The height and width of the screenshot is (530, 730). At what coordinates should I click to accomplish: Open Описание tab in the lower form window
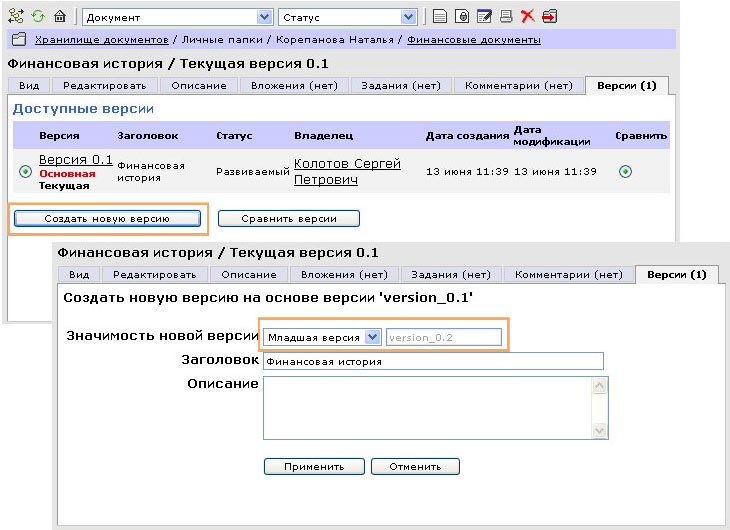point(249,274)
